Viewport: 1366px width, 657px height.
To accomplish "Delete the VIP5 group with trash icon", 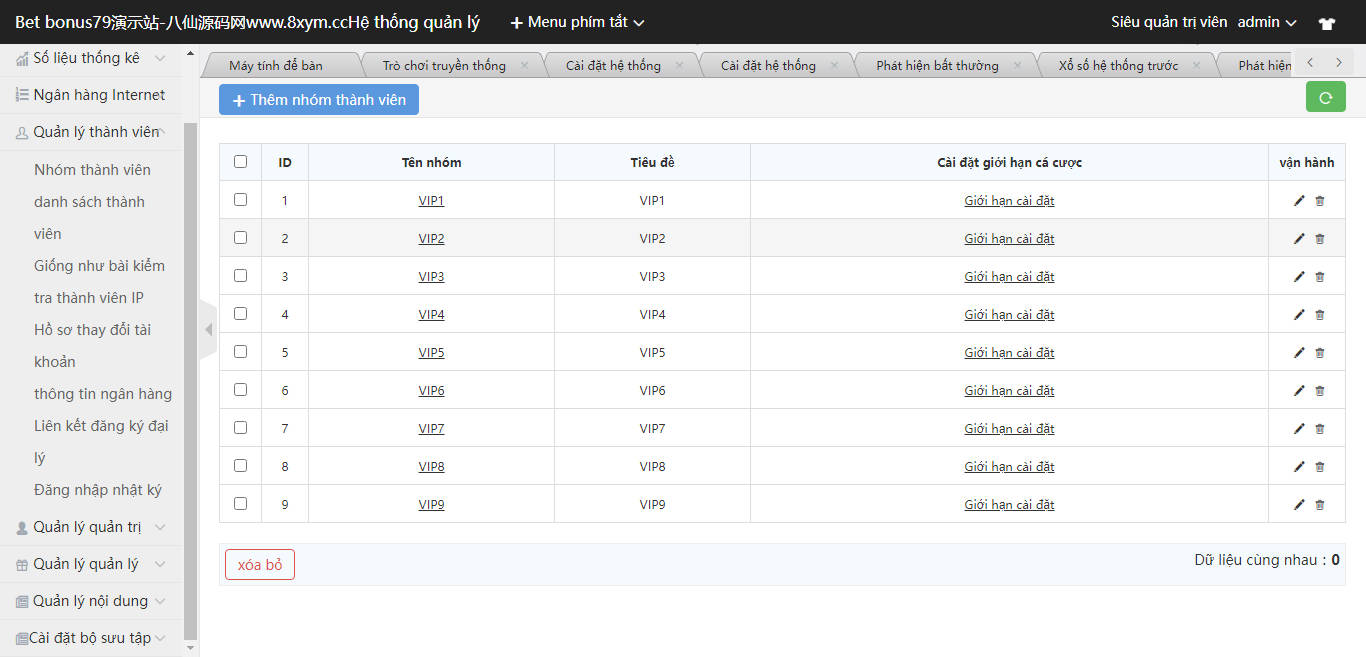I will coord(1319,353).
